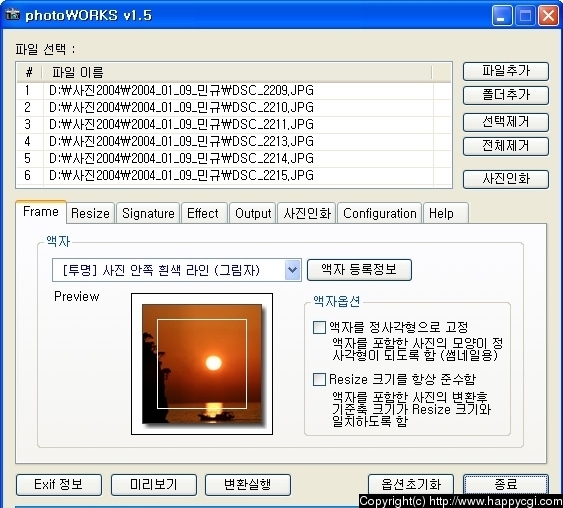Click the 액자 등록정보 button
The height and width of the screenshot is (508, 563).
(359, 270)
